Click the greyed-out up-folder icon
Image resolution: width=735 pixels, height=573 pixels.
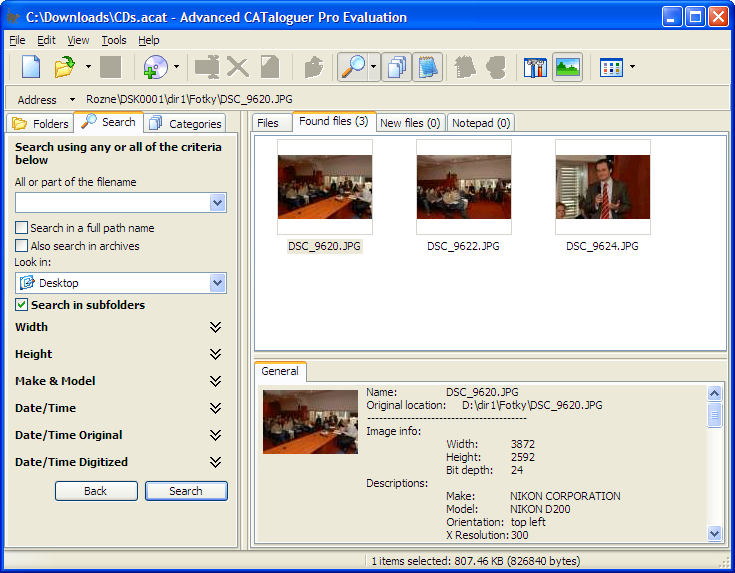pyautogui.click(x=314, y=67)
